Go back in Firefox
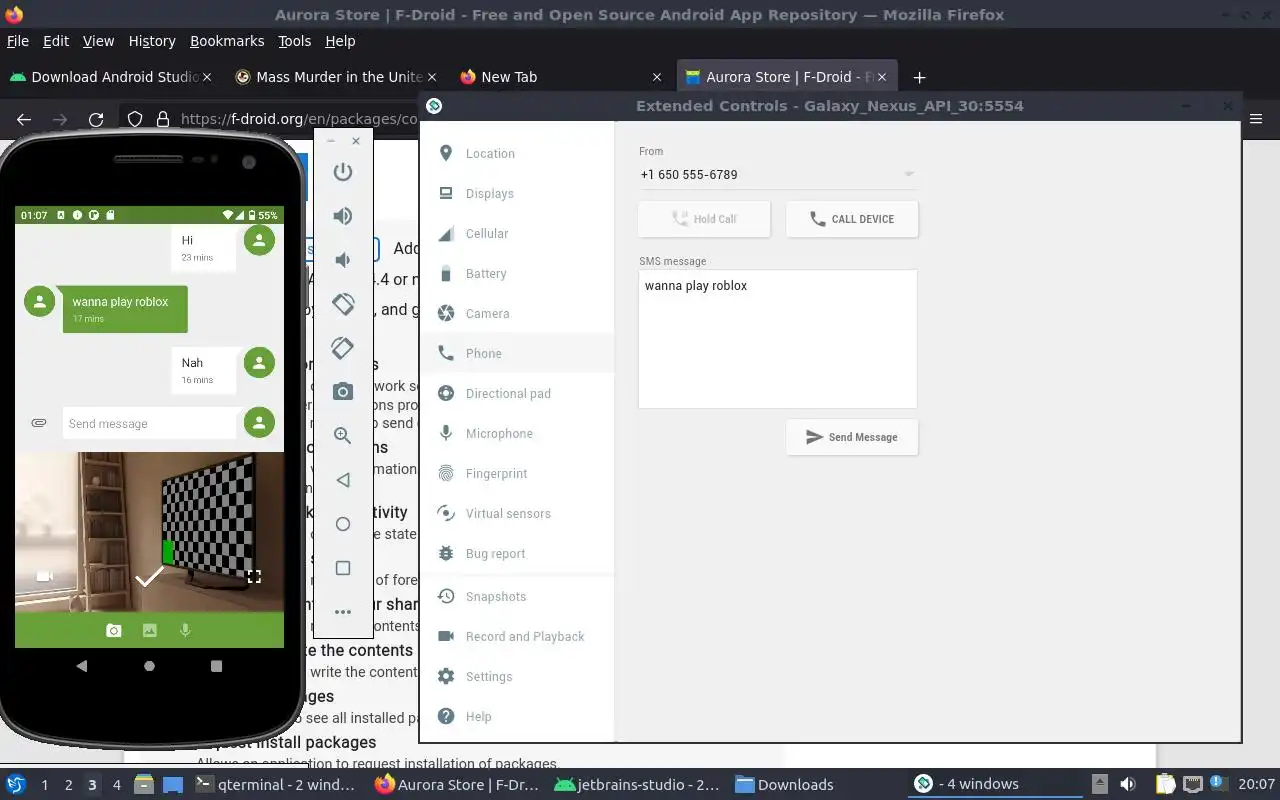Image resolution: width=1280 pixels, height=800 pixels. click(x=24, y=119)
